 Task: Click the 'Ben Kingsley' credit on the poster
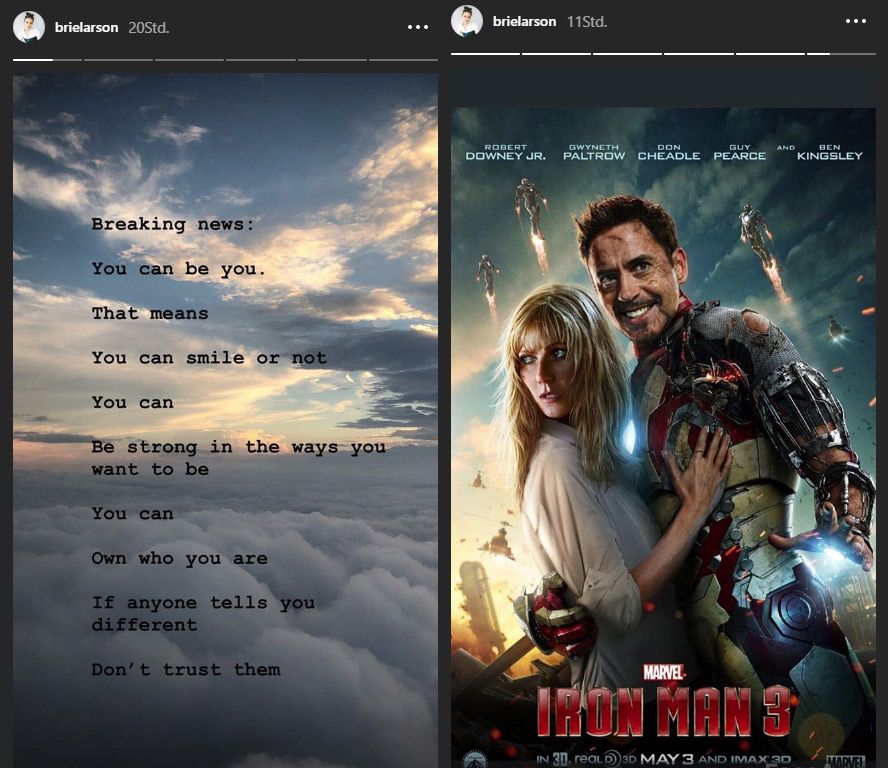point(830,152)
